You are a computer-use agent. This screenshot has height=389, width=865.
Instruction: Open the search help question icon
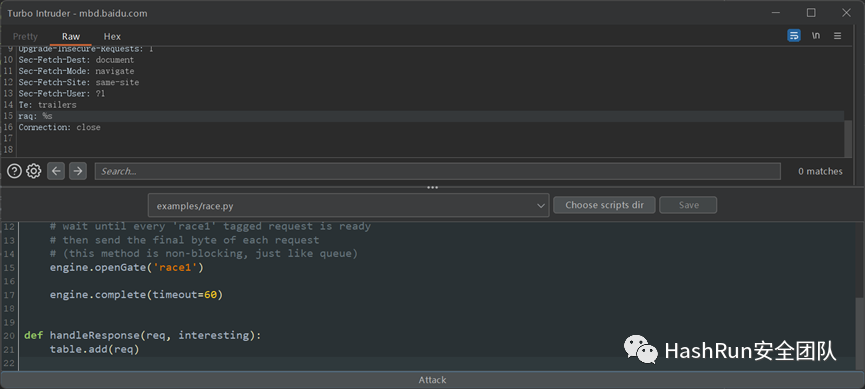pos(14,171)
